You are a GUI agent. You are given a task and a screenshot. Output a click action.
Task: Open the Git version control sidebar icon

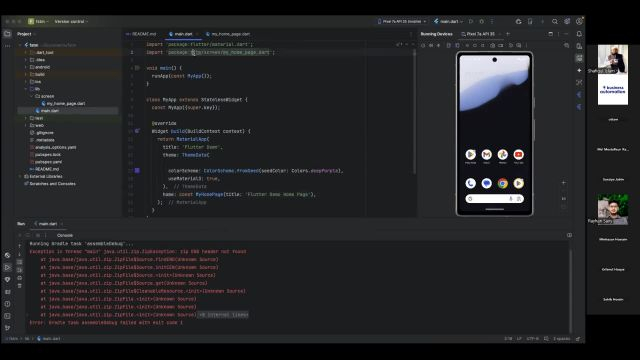click(x=7, y=328)
